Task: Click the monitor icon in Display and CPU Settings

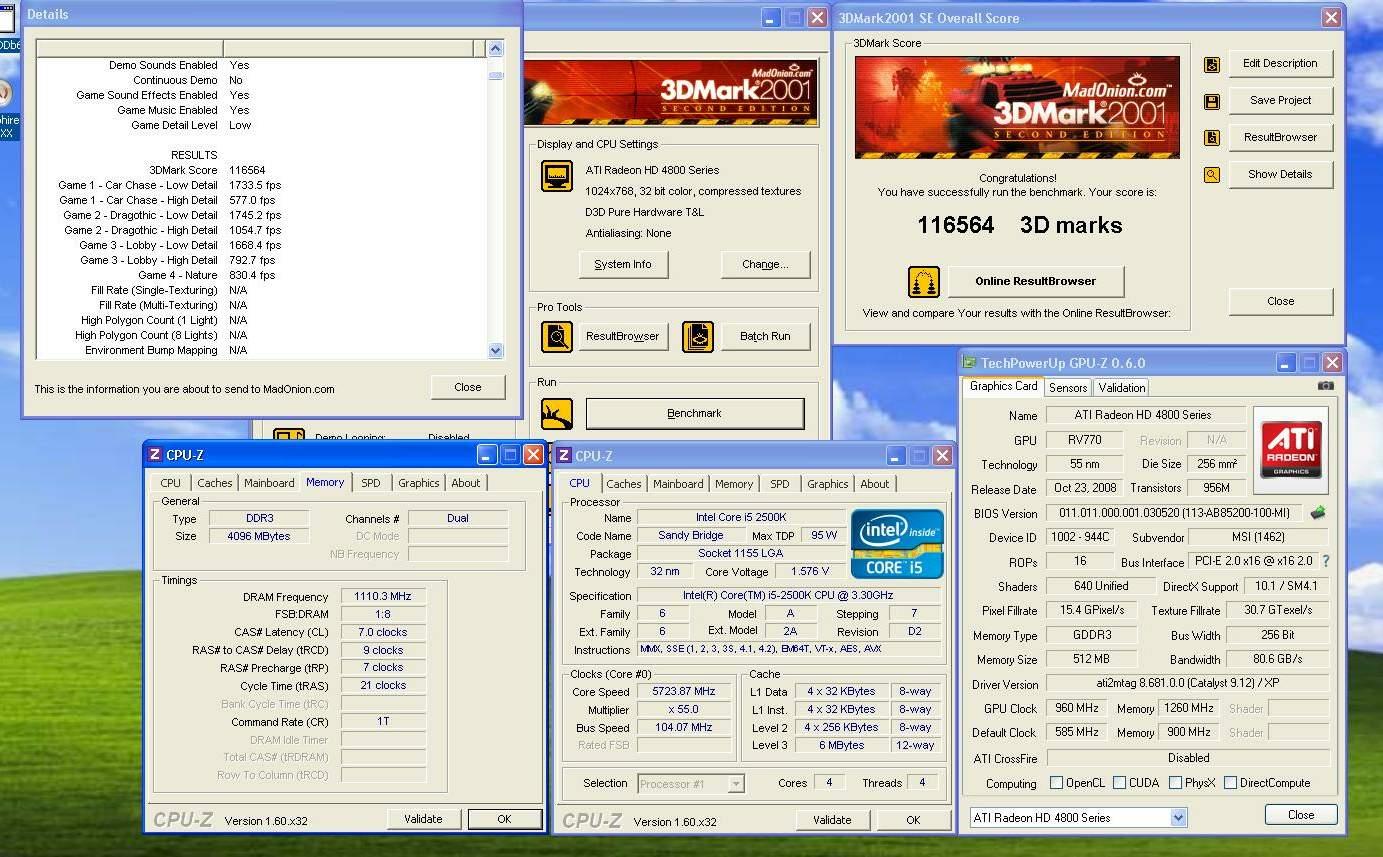Action: (x=557, y=176)
